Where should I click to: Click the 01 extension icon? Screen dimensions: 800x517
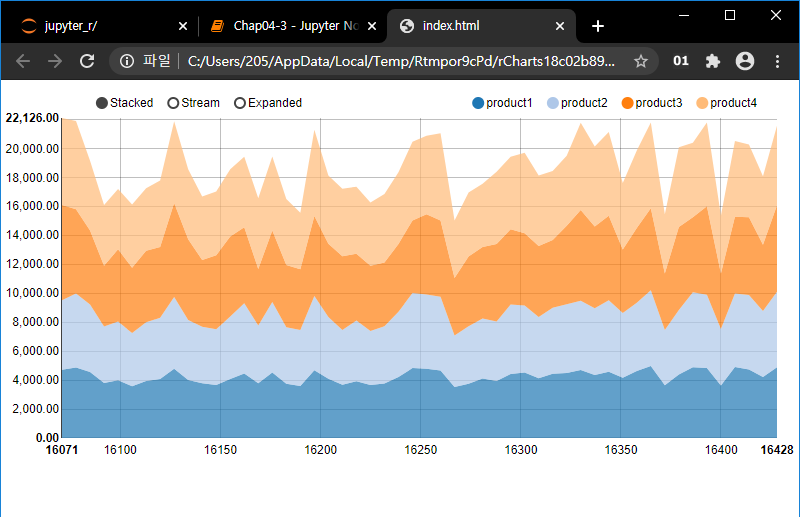click(x=681, y=61)
